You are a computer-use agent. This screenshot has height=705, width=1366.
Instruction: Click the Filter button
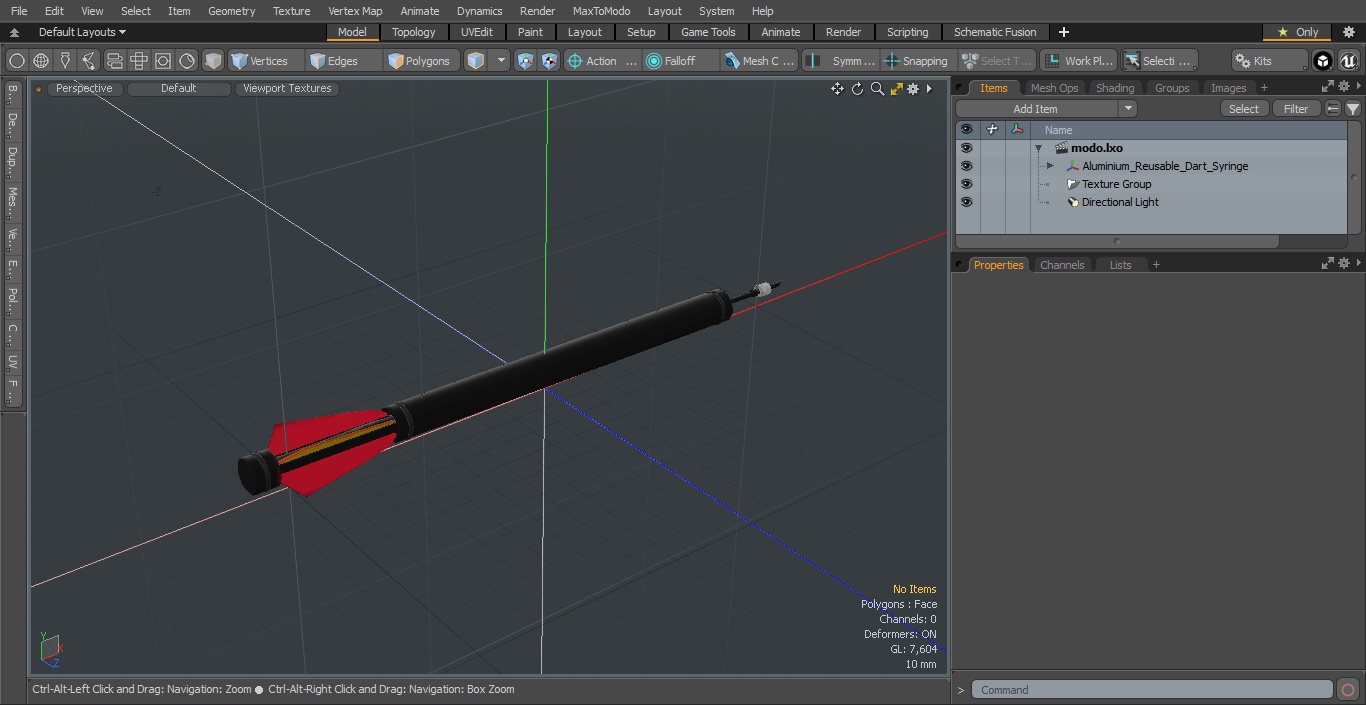[x=1296, y=109]
